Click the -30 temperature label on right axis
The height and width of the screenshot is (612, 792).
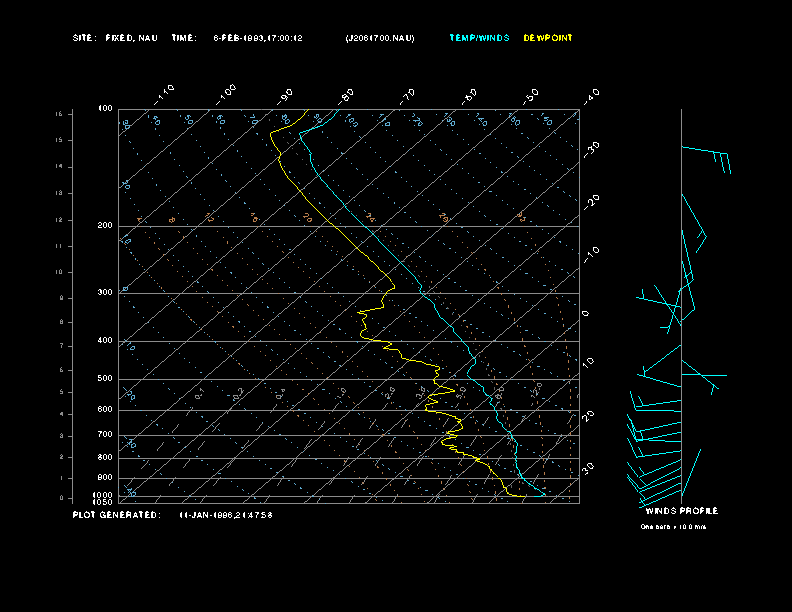tap(591, 150)
